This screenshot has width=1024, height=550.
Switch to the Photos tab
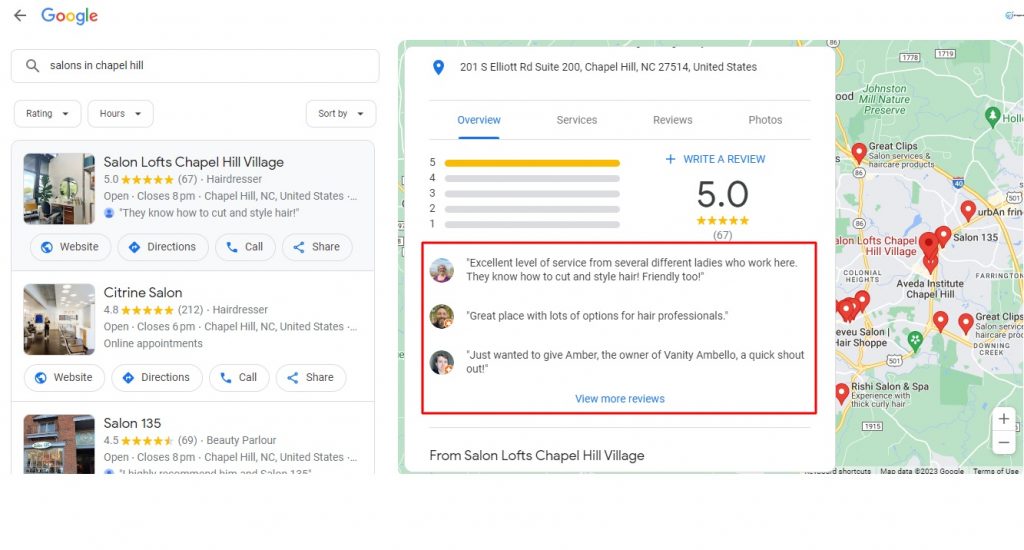click(765, 120)
